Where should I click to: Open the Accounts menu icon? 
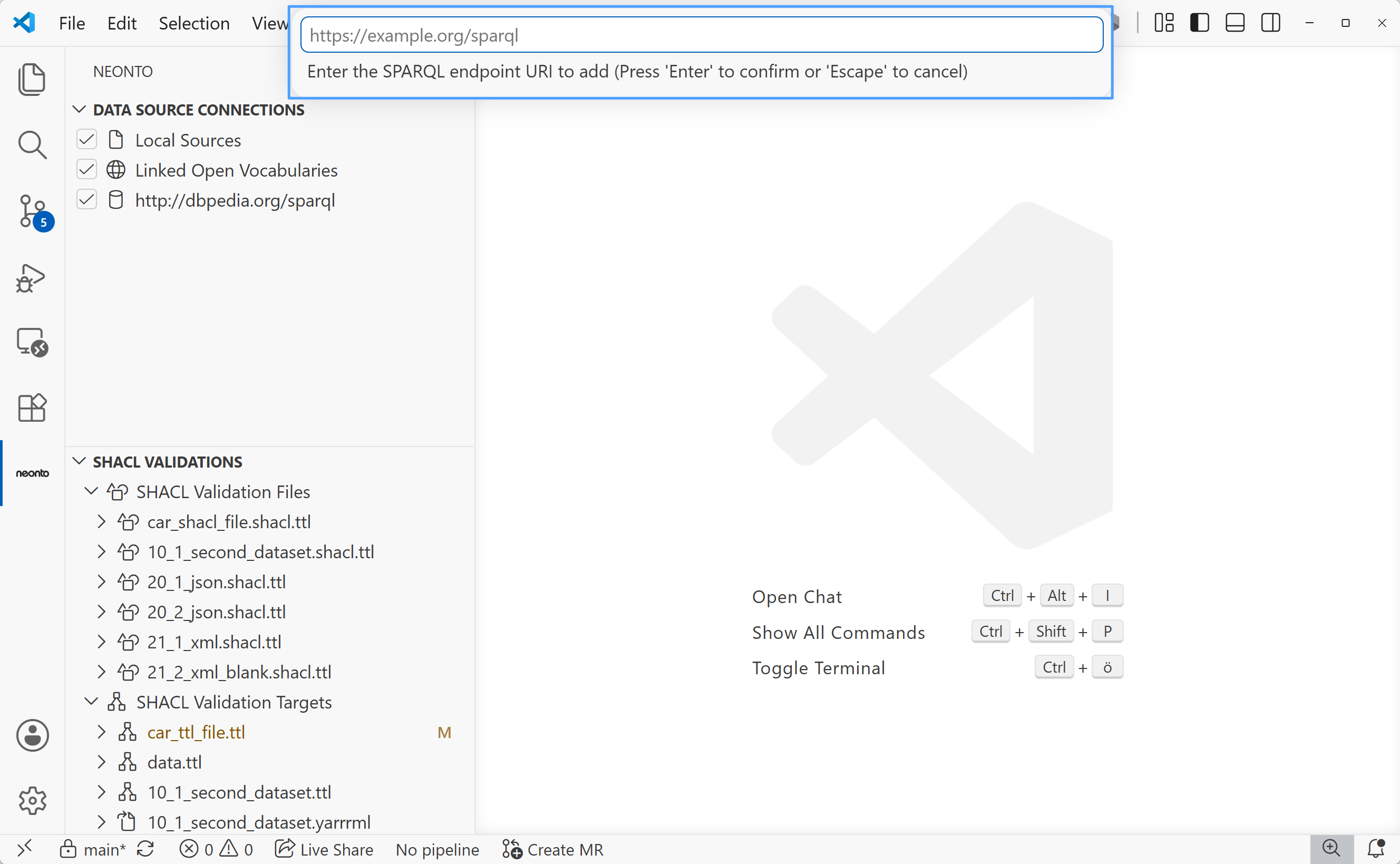pyautogui.click(x=33, y=735)
